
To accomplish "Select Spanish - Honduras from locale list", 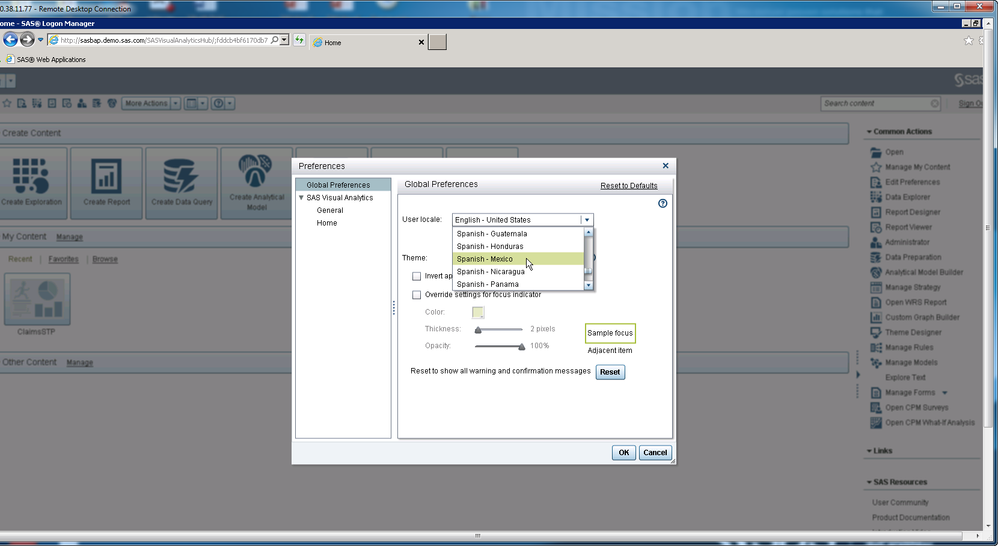I will (518, 246).
